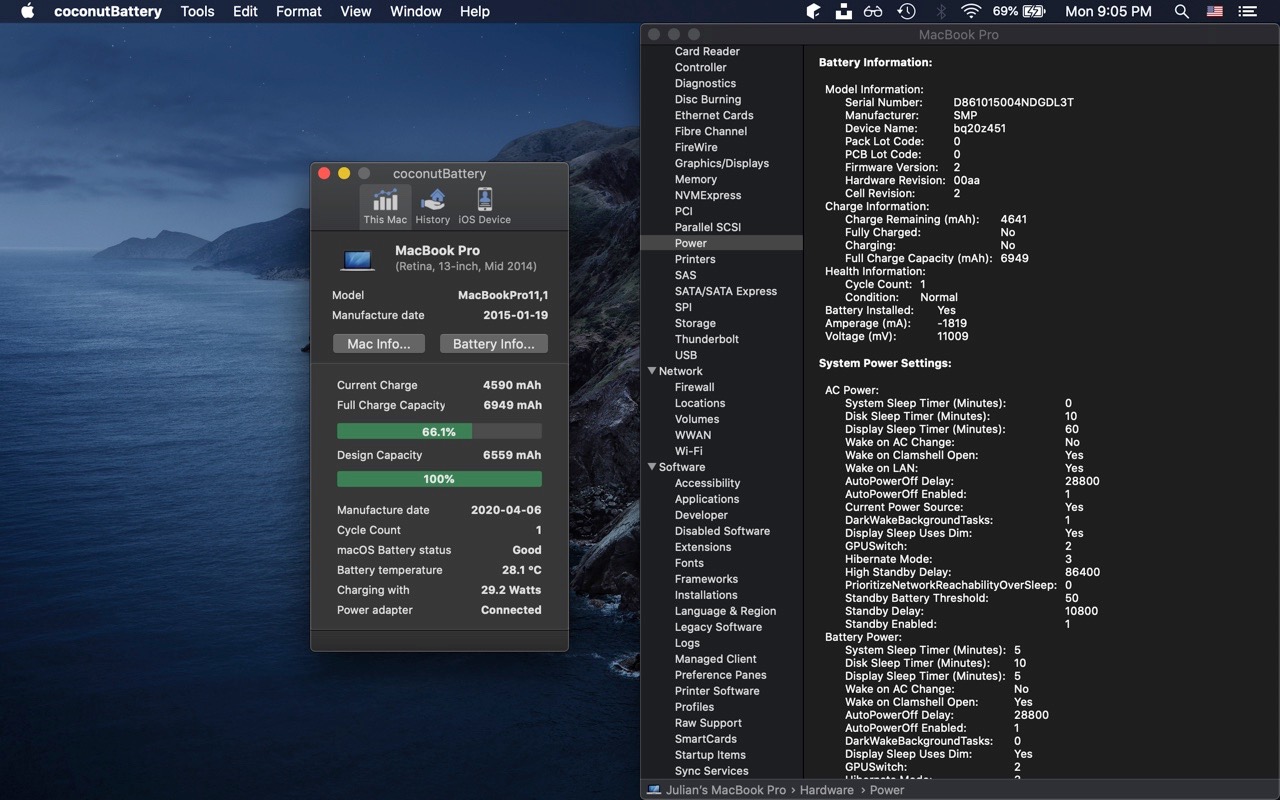
Task: Select Graphics/Displays in the sidebar
Action: tap(721, 163)
